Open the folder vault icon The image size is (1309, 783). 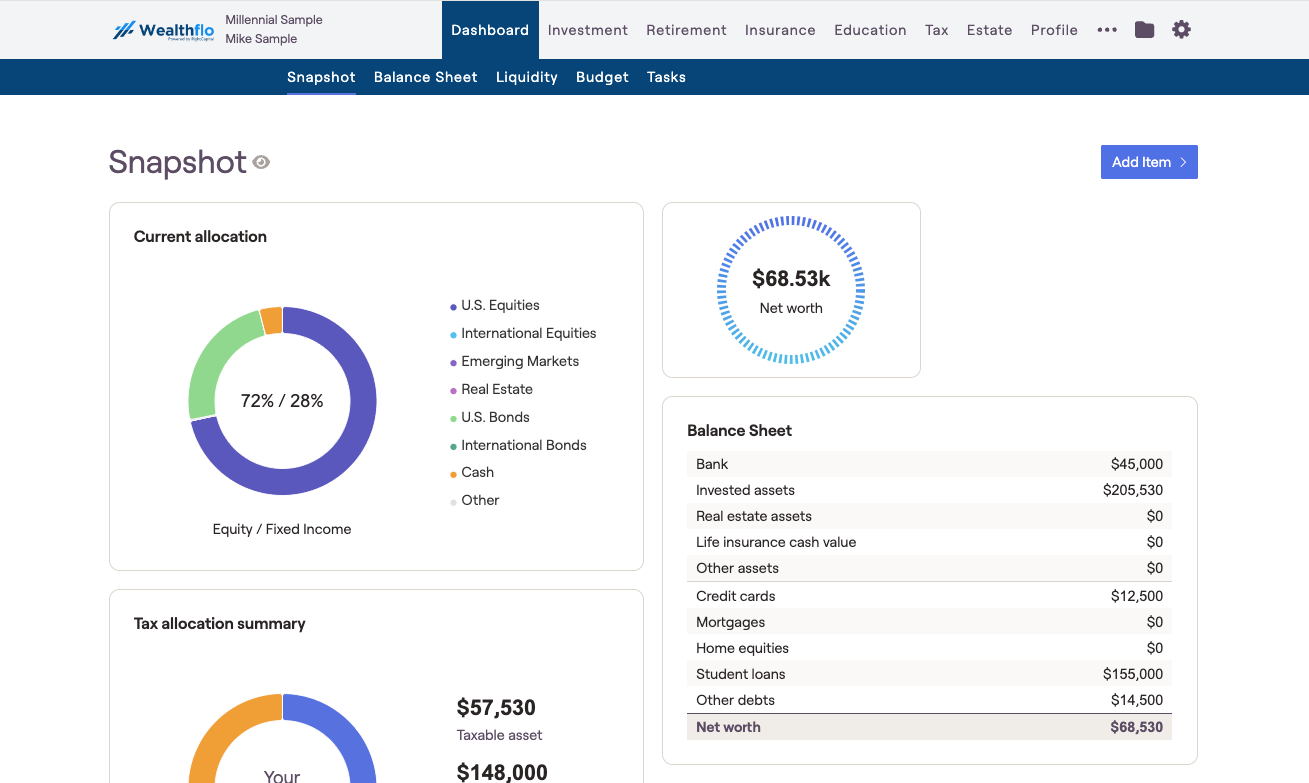pyautogui.click(x=1144, y=30)
